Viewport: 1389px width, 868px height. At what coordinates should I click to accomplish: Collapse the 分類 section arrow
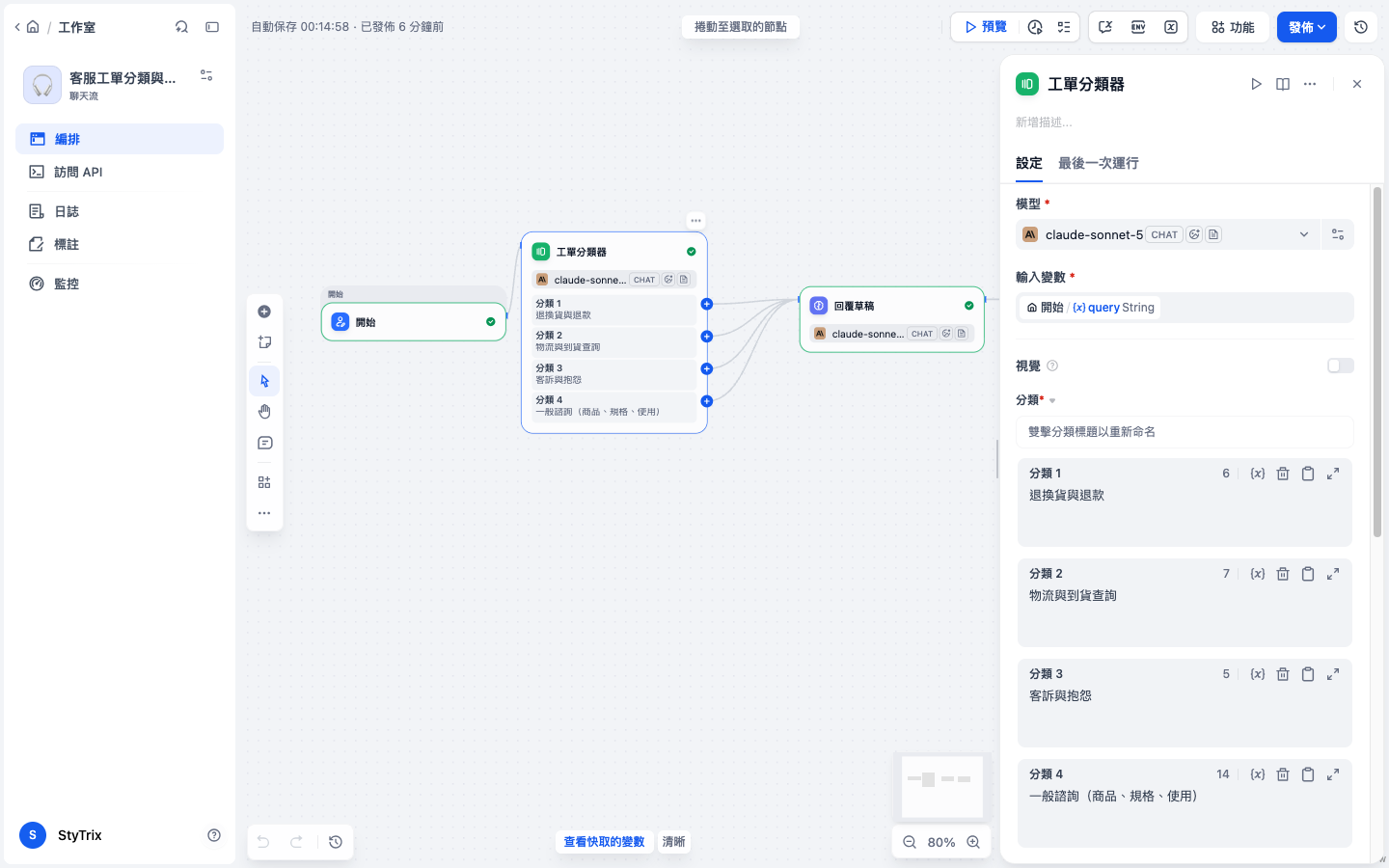(x=1052, y=400)
